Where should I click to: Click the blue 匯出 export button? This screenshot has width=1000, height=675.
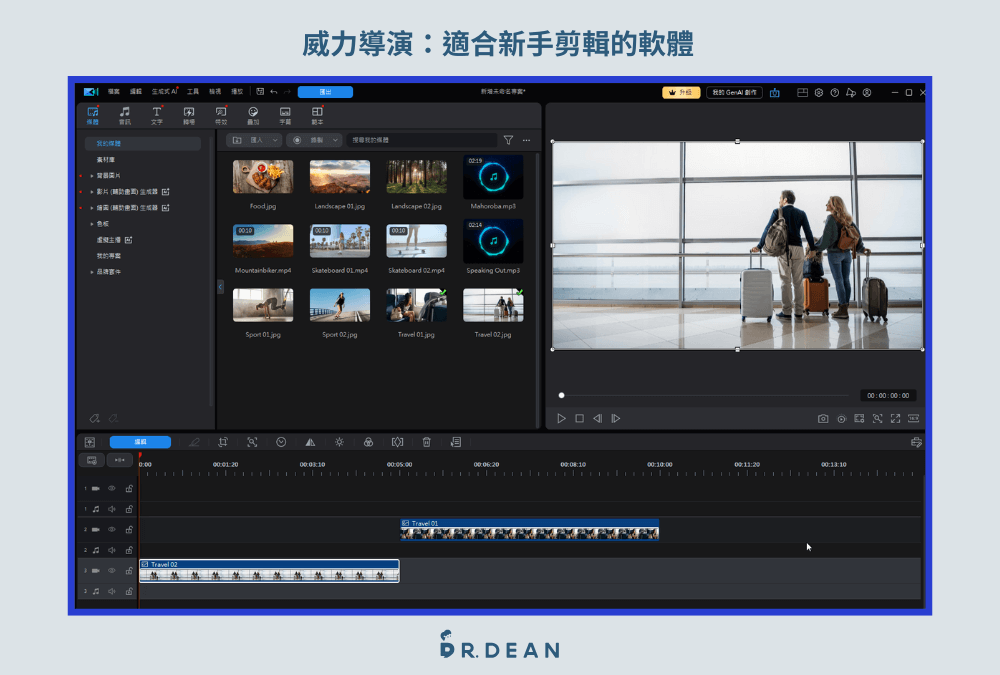point(325,92)
